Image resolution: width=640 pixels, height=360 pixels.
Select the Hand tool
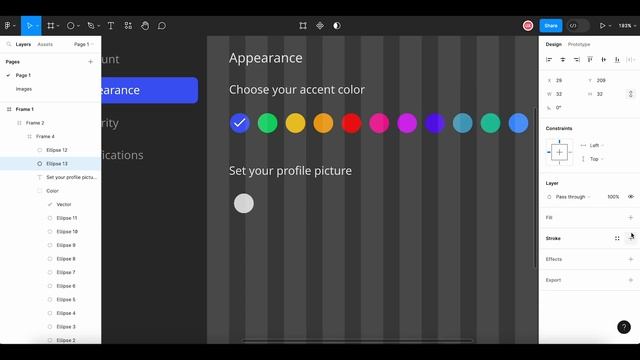[145, 26]
